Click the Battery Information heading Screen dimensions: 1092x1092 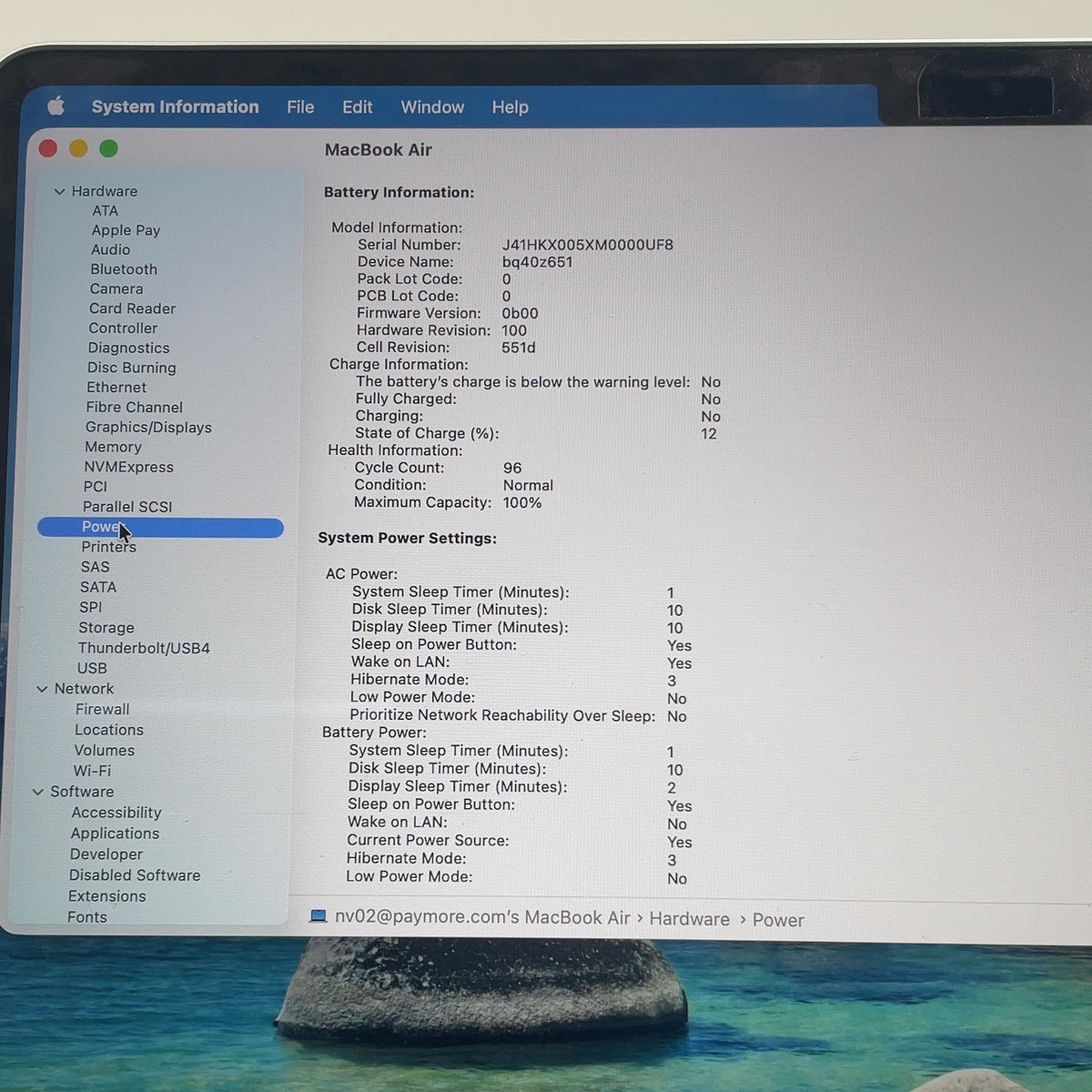pyautogui.click(x=399, y=193)
